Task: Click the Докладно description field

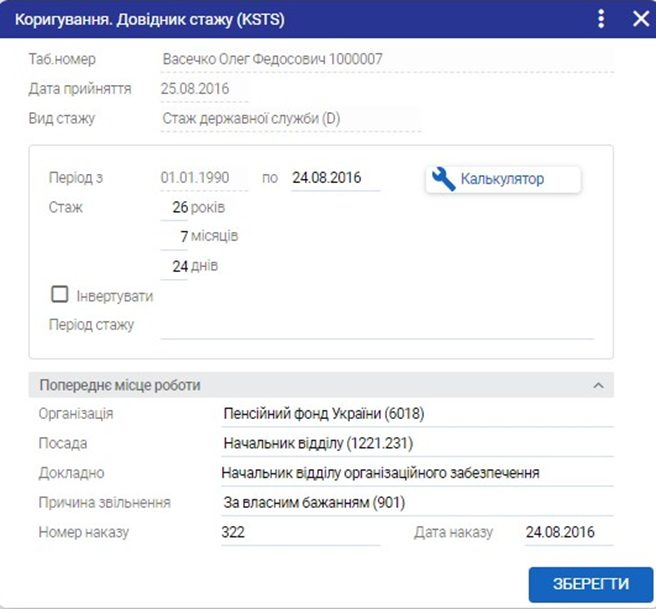Action: click(x=415, y=473)
